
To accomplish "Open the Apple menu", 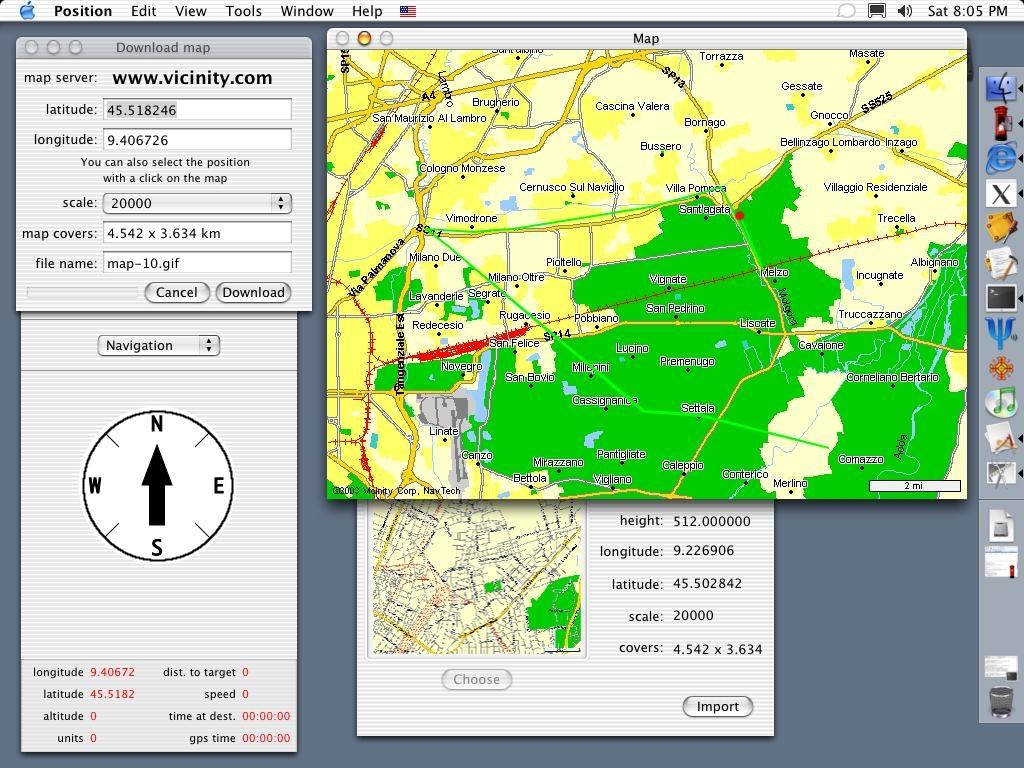I will [x=27, y=10].
